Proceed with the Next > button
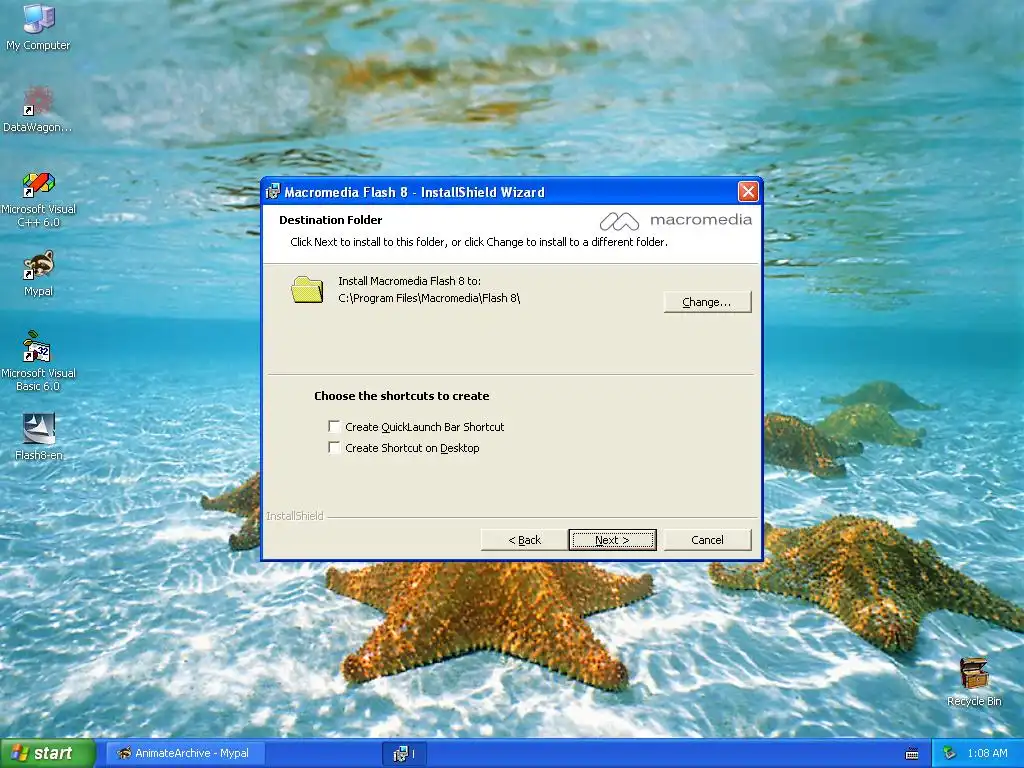Viewport: 1024px width, 768px height. coord(612,540)
